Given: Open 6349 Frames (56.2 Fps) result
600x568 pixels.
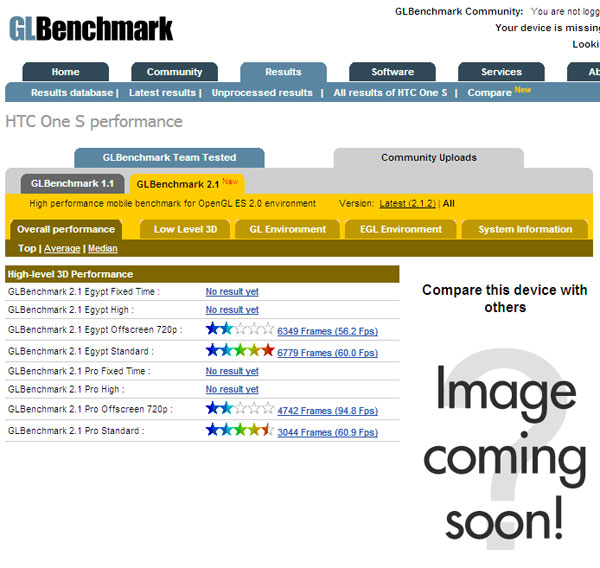Looking at the screenshot, I should (x=327, y=331).
